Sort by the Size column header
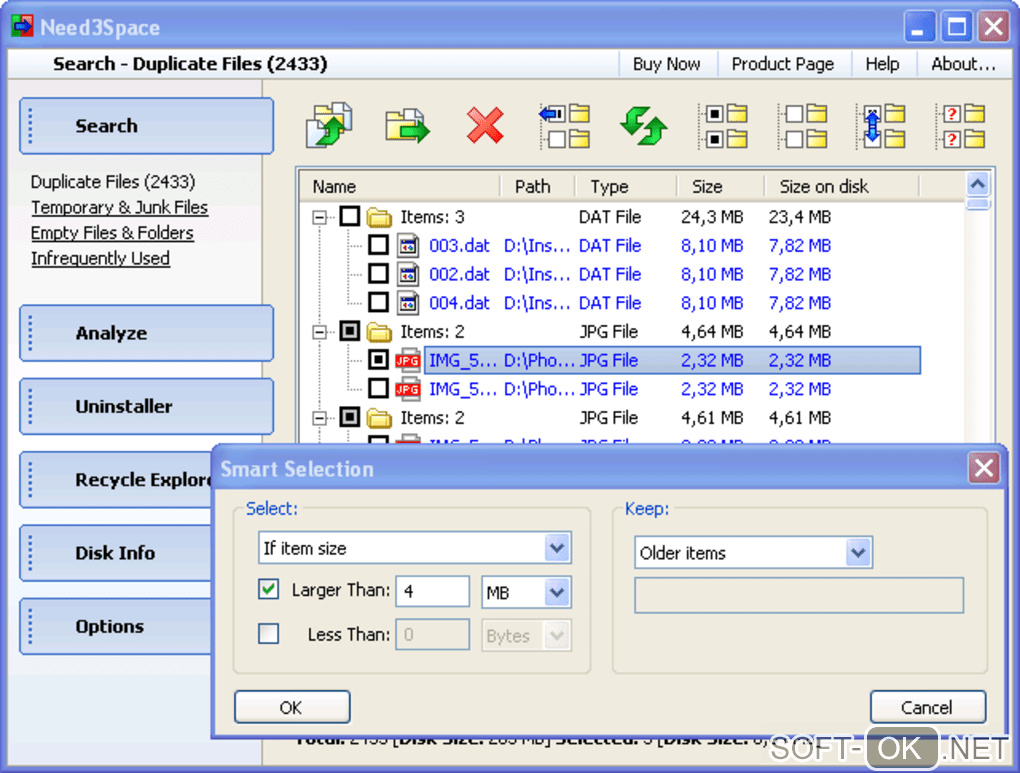Viewport: 1020px width, 773px height. [x=720, y=187]
